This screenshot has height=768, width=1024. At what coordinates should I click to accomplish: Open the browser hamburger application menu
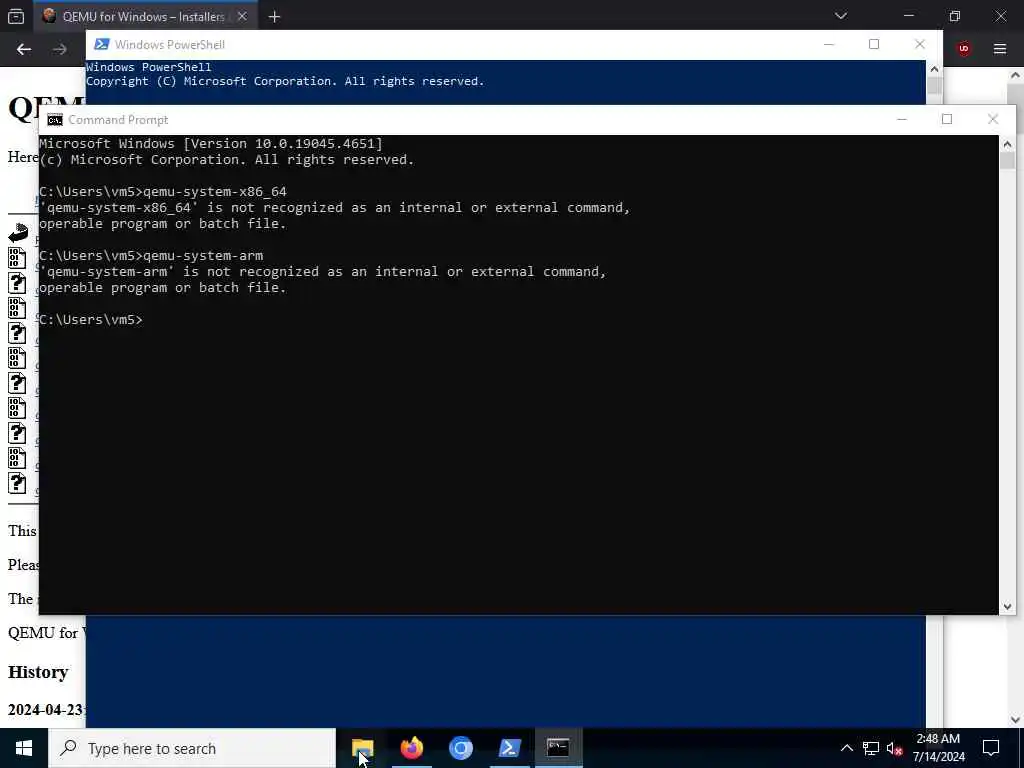coord(1000,49)
